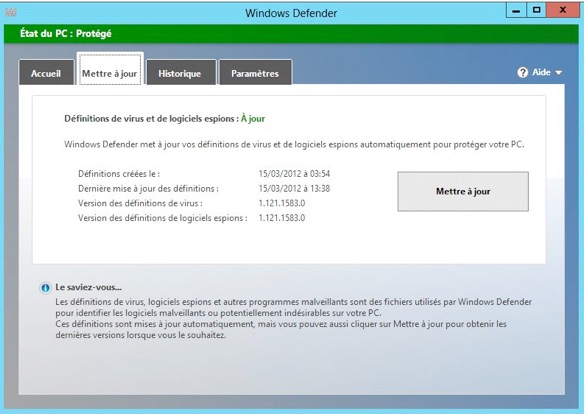This screenshot has width=584, height=414.
Task: Click the Le saviez-vous info icon
Action: tap(45, 288)
